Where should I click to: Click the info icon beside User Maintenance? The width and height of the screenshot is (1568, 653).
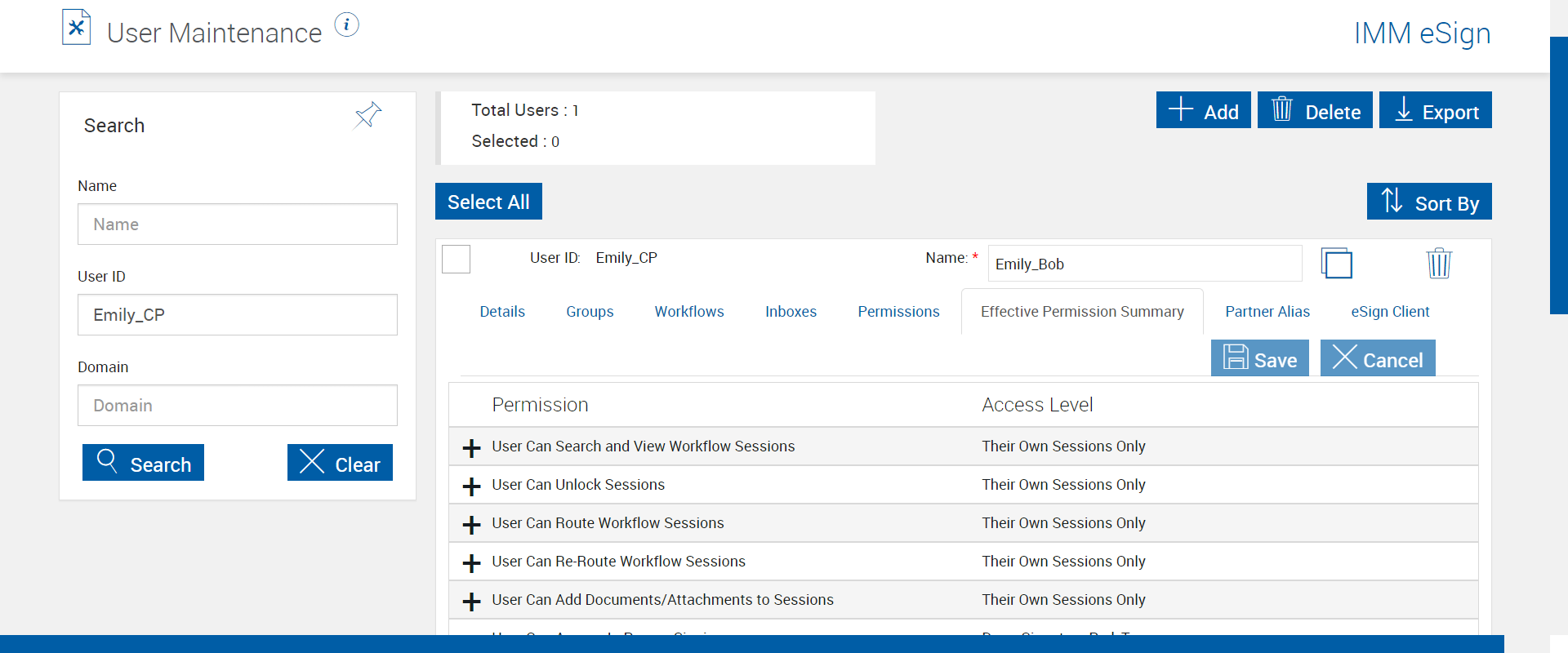tap(346, 25)
